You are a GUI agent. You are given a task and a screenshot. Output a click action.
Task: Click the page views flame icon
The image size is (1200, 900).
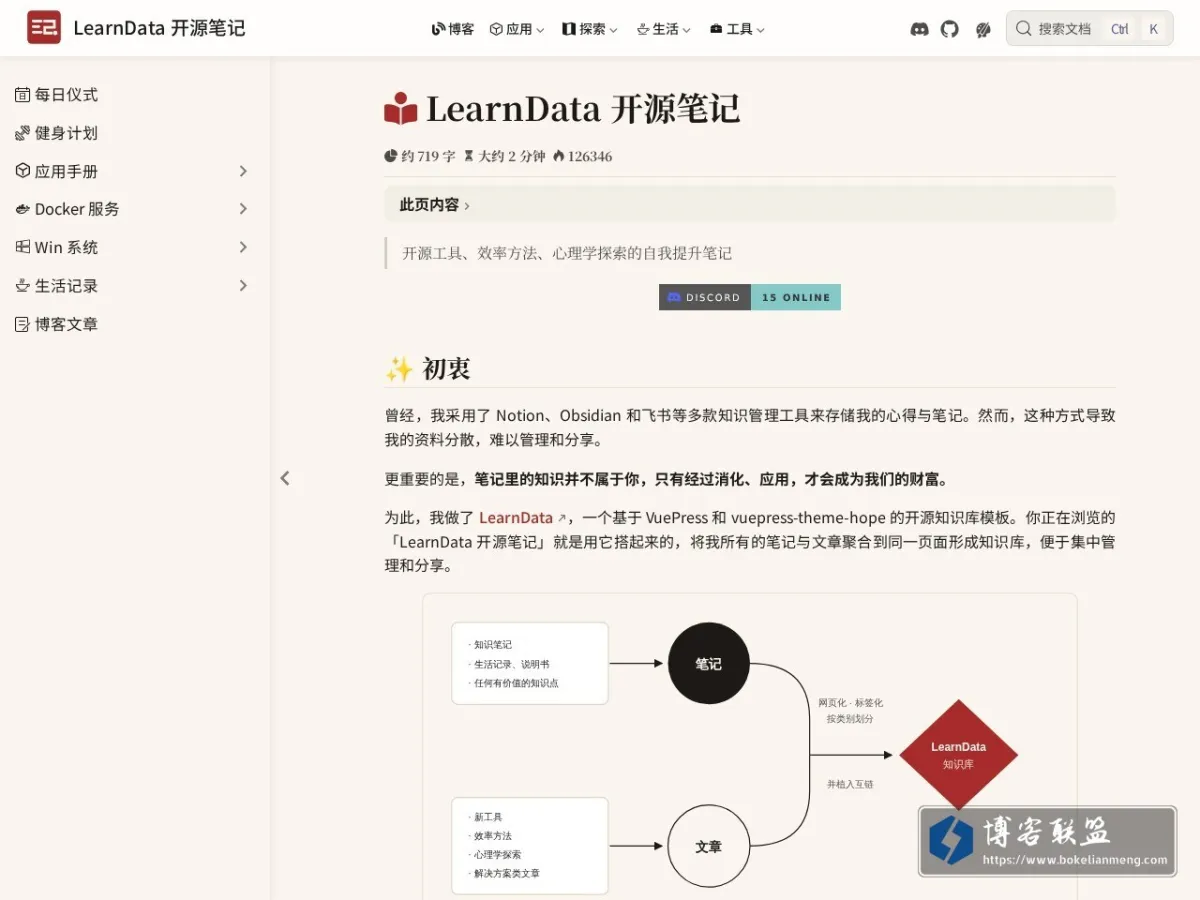tap(559, 156)
